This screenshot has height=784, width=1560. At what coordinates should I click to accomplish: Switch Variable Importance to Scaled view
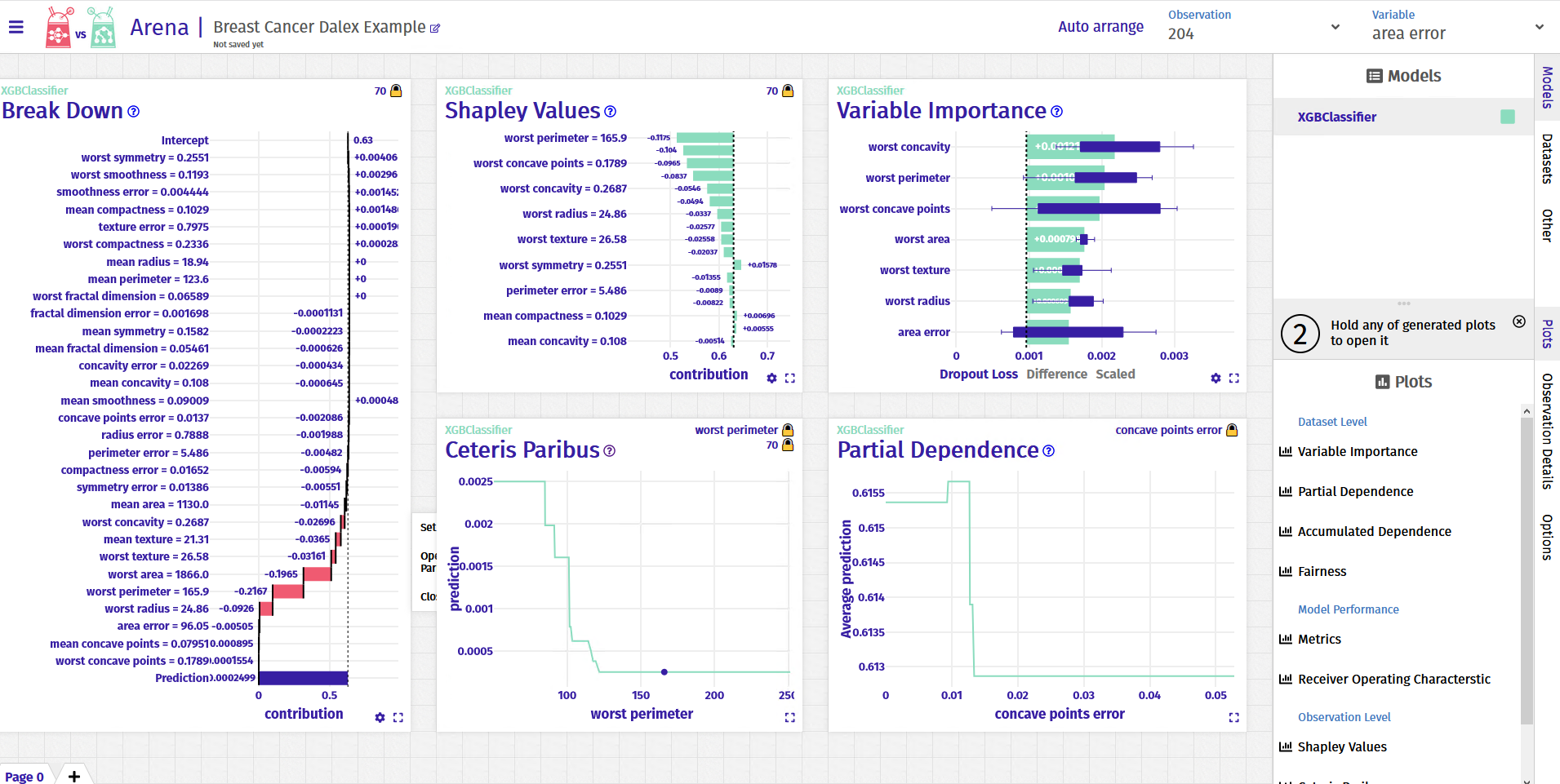click(x=1115, y=374)
